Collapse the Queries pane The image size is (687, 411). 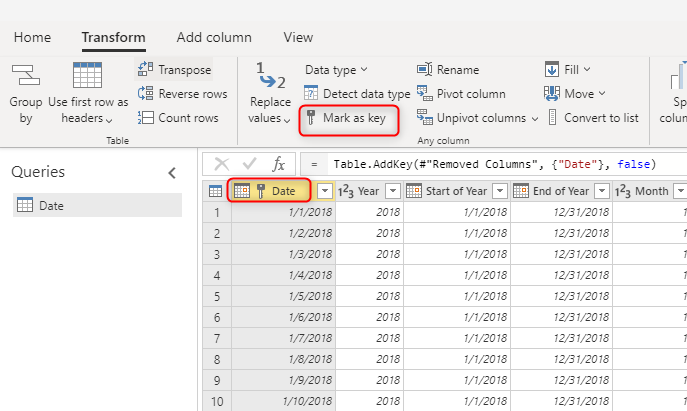172,172
